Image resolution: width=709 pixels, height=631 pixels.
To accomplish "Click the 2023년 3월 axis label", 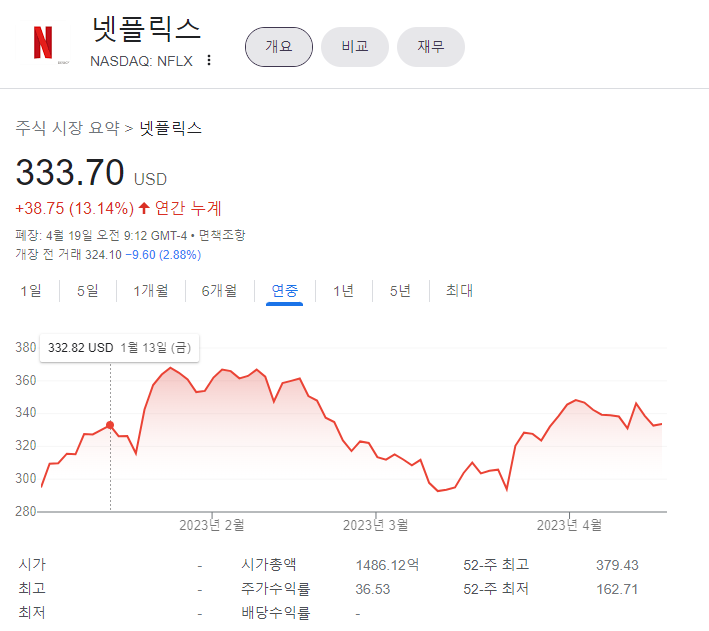I will coord(376,525).
